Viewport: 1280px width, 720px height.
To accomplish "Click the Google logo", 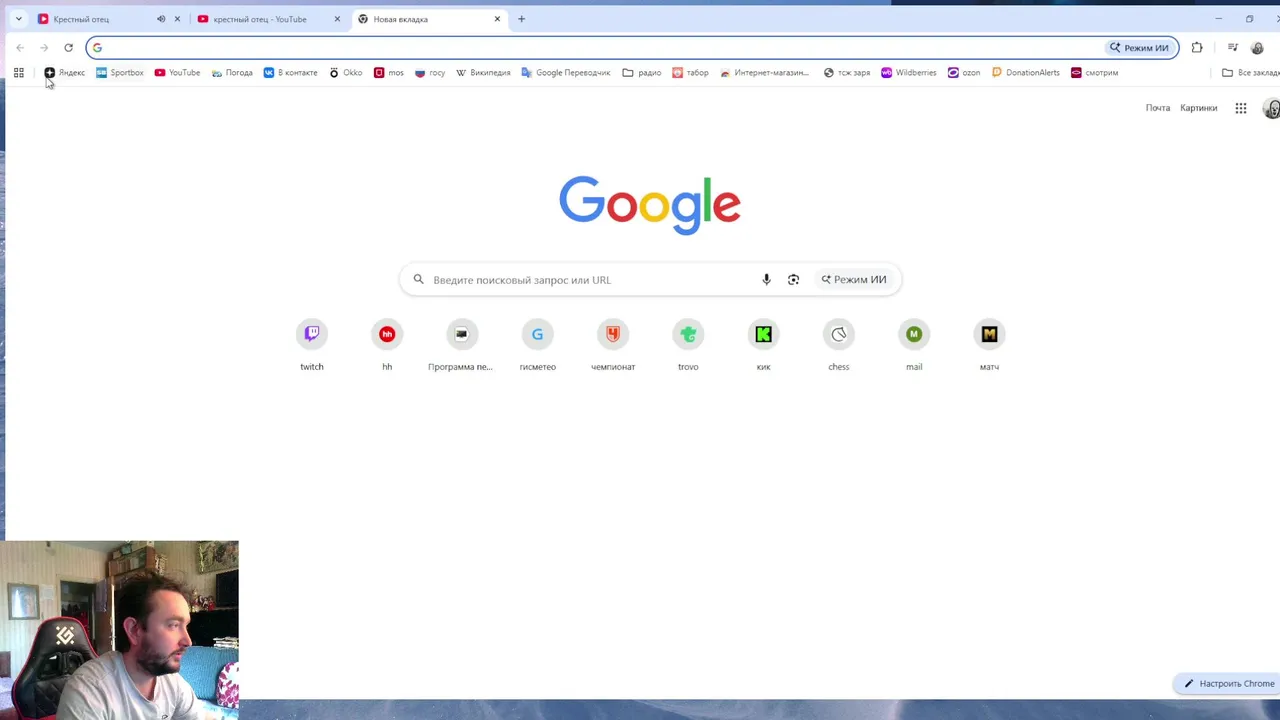I will pyautogui.click(x=650, y=205).
